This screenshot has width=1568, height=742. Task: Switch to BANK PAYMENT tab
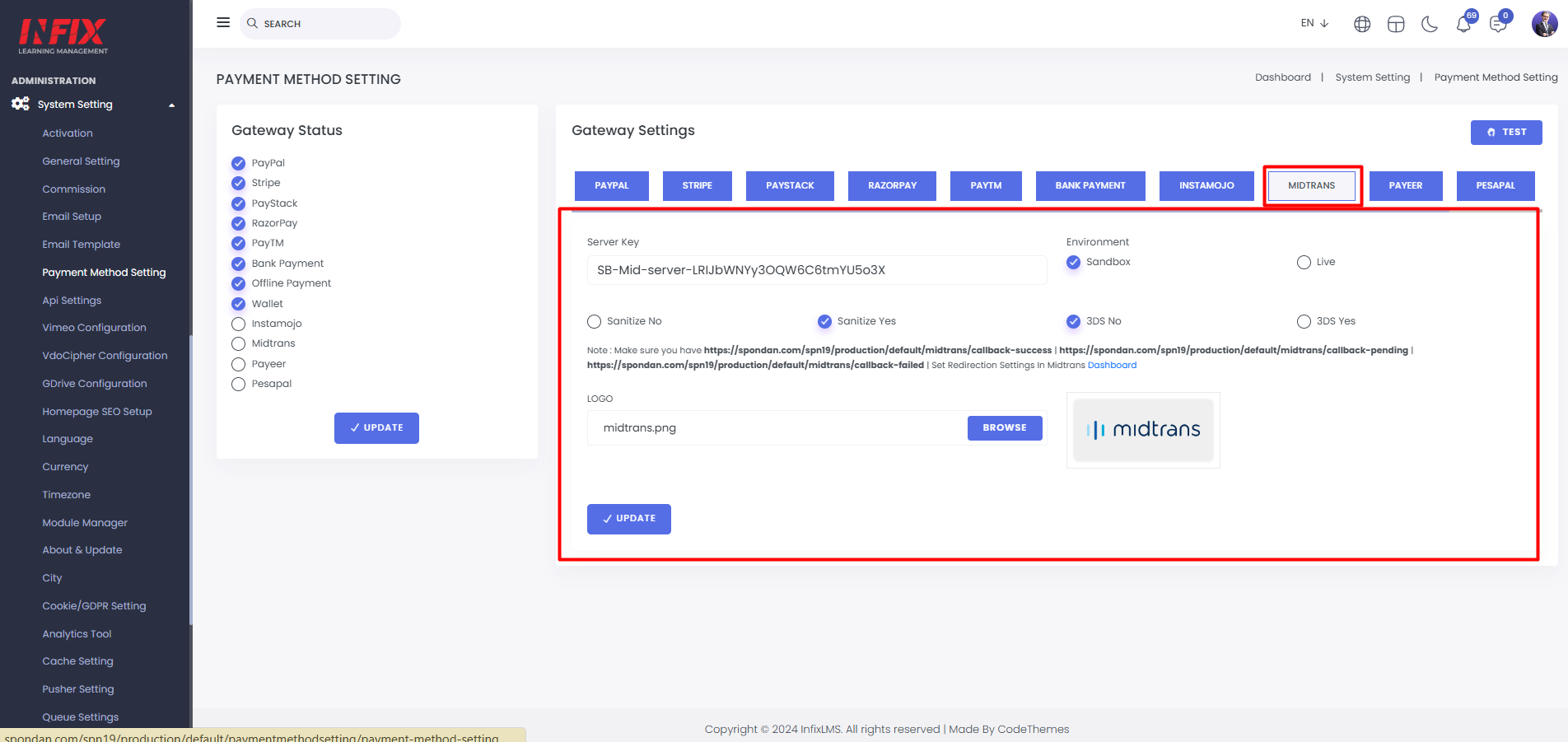(1090, 185)
